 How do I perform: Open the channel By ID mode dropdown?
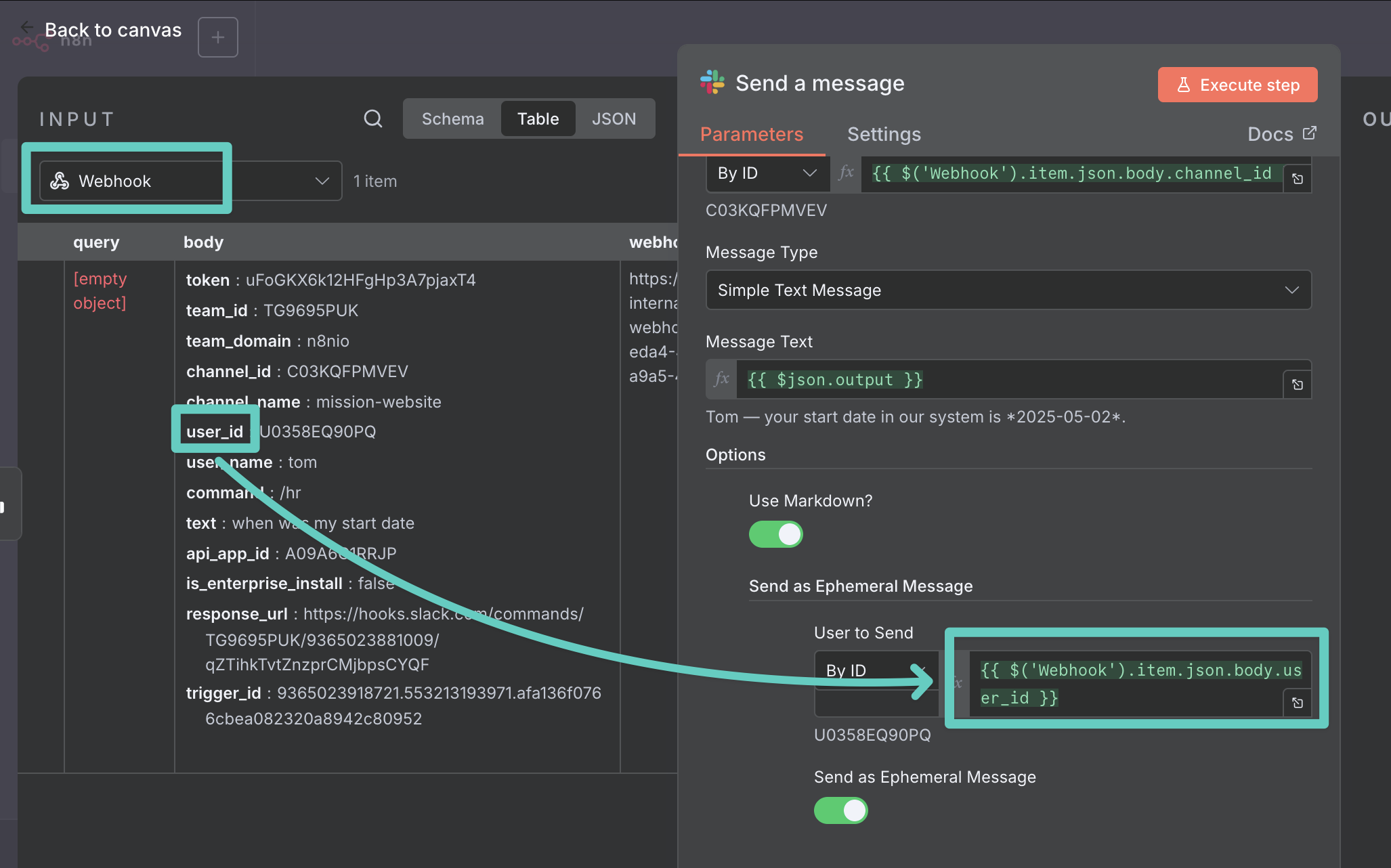766,173
